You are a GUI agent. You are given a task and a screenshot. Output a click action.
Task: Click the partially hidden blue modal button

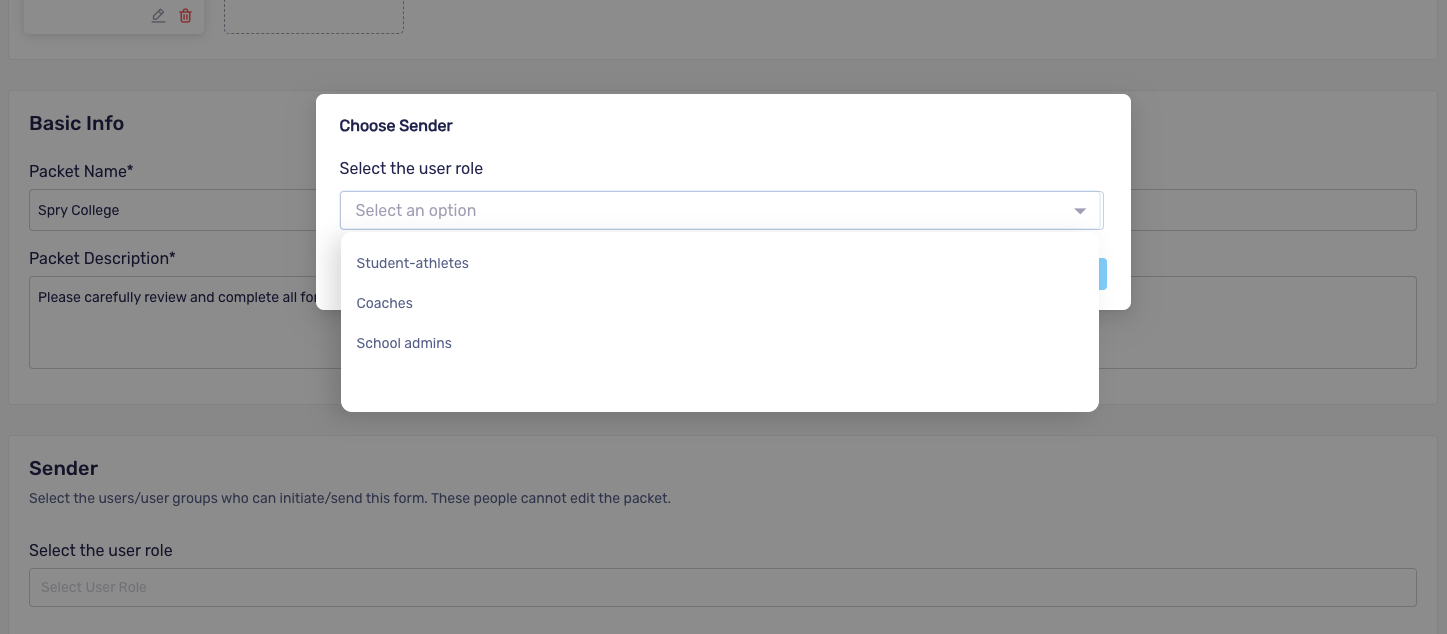coord(1103,274)
